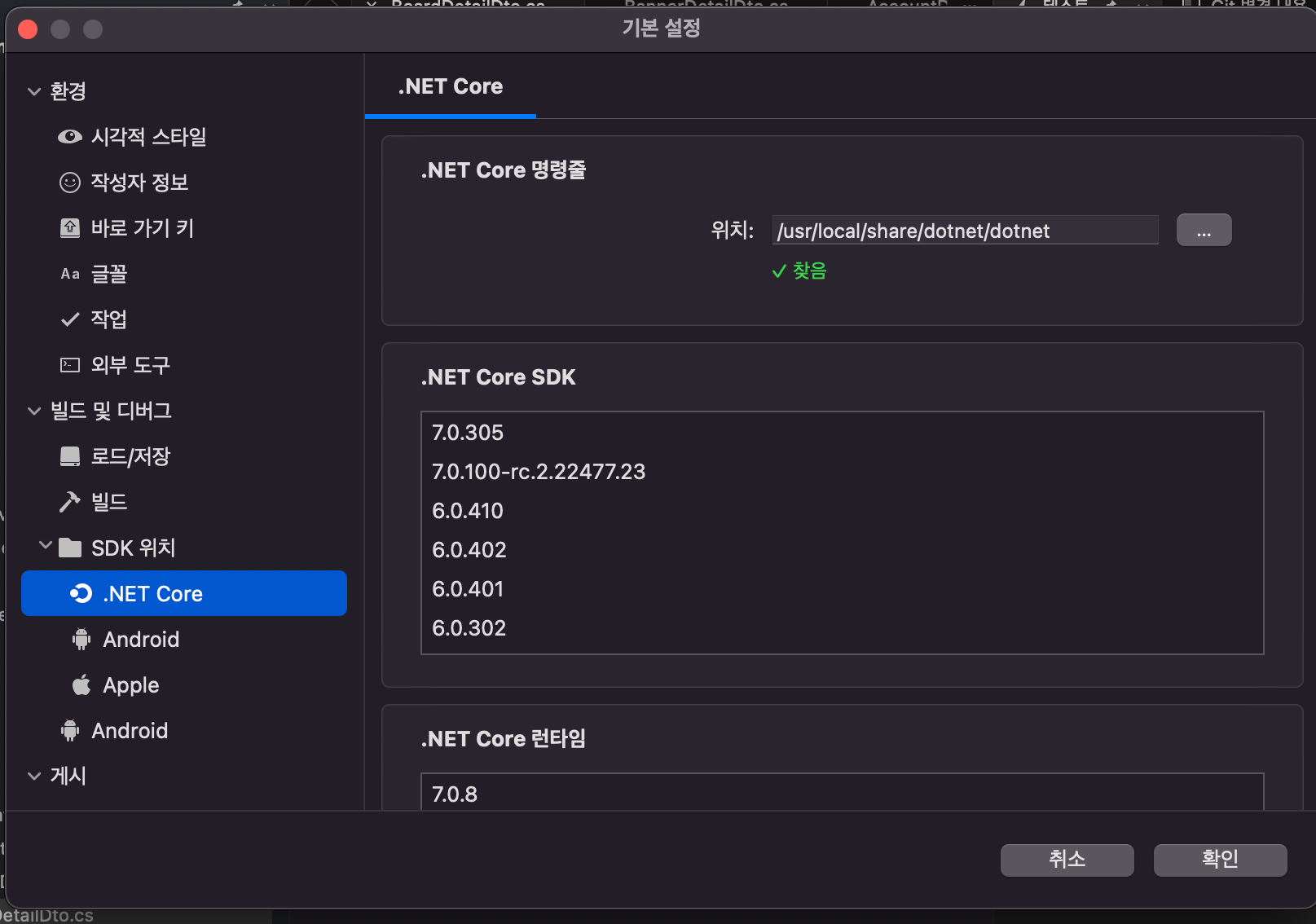Click the .NET Core 명령줄 section heading
Image resolution: width=1316 pixels, height=924 pixels.
pos(503,170)
